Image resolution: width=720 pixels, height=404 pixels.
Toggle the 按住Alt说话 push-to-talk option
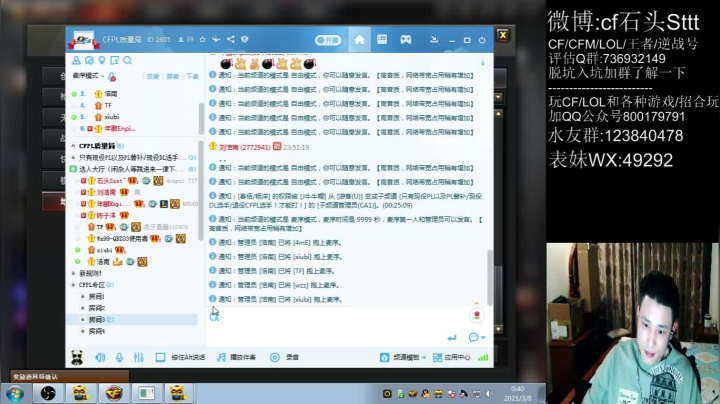tap(180, 357)
